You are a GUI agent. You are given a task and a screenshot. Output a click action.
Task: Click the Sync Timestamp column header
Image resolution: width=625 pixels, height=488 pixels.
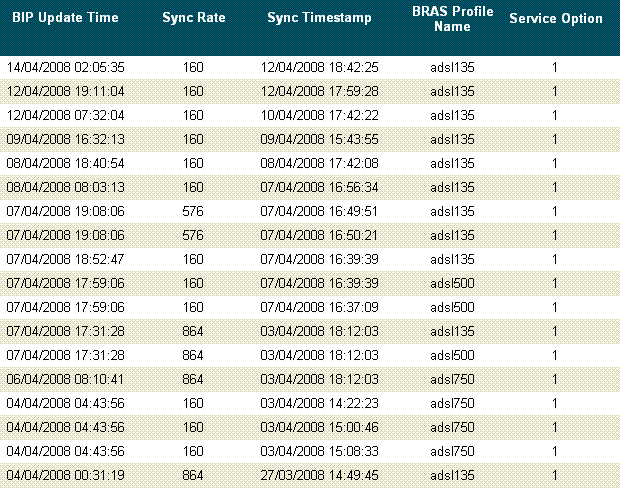pos(319,18)
